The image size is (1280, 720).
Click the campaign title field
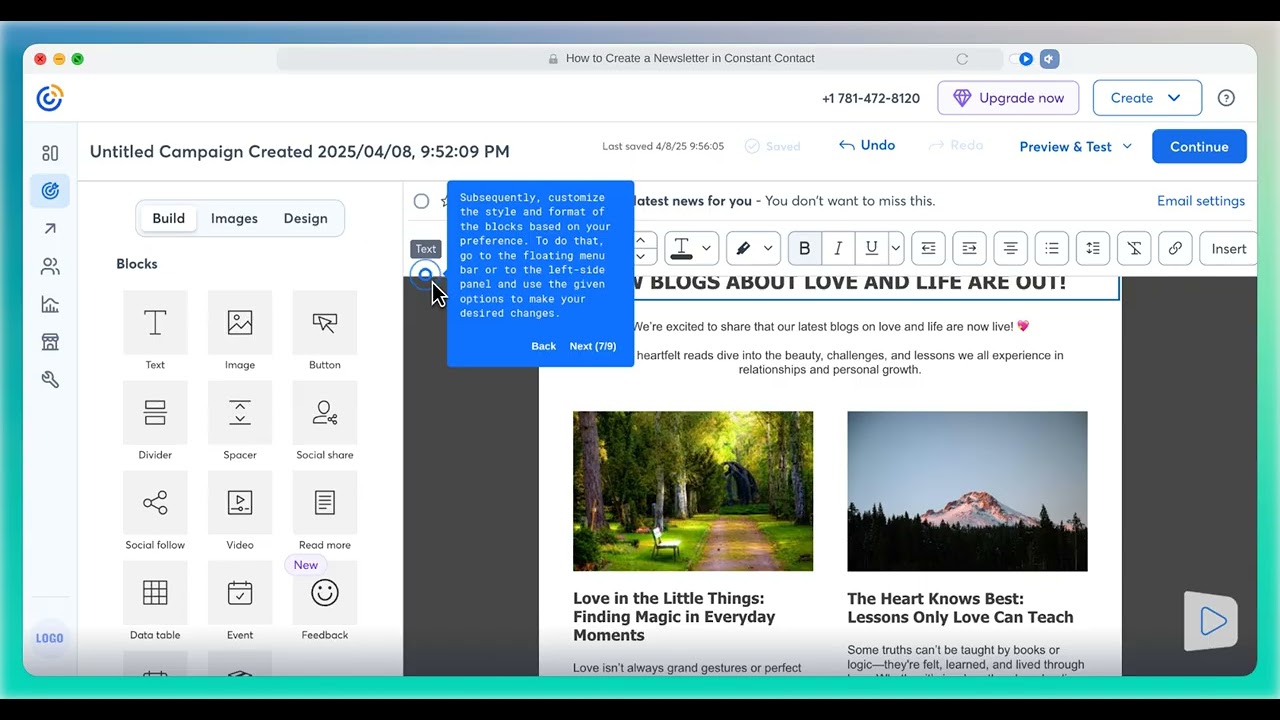click(x=300, y=152)
